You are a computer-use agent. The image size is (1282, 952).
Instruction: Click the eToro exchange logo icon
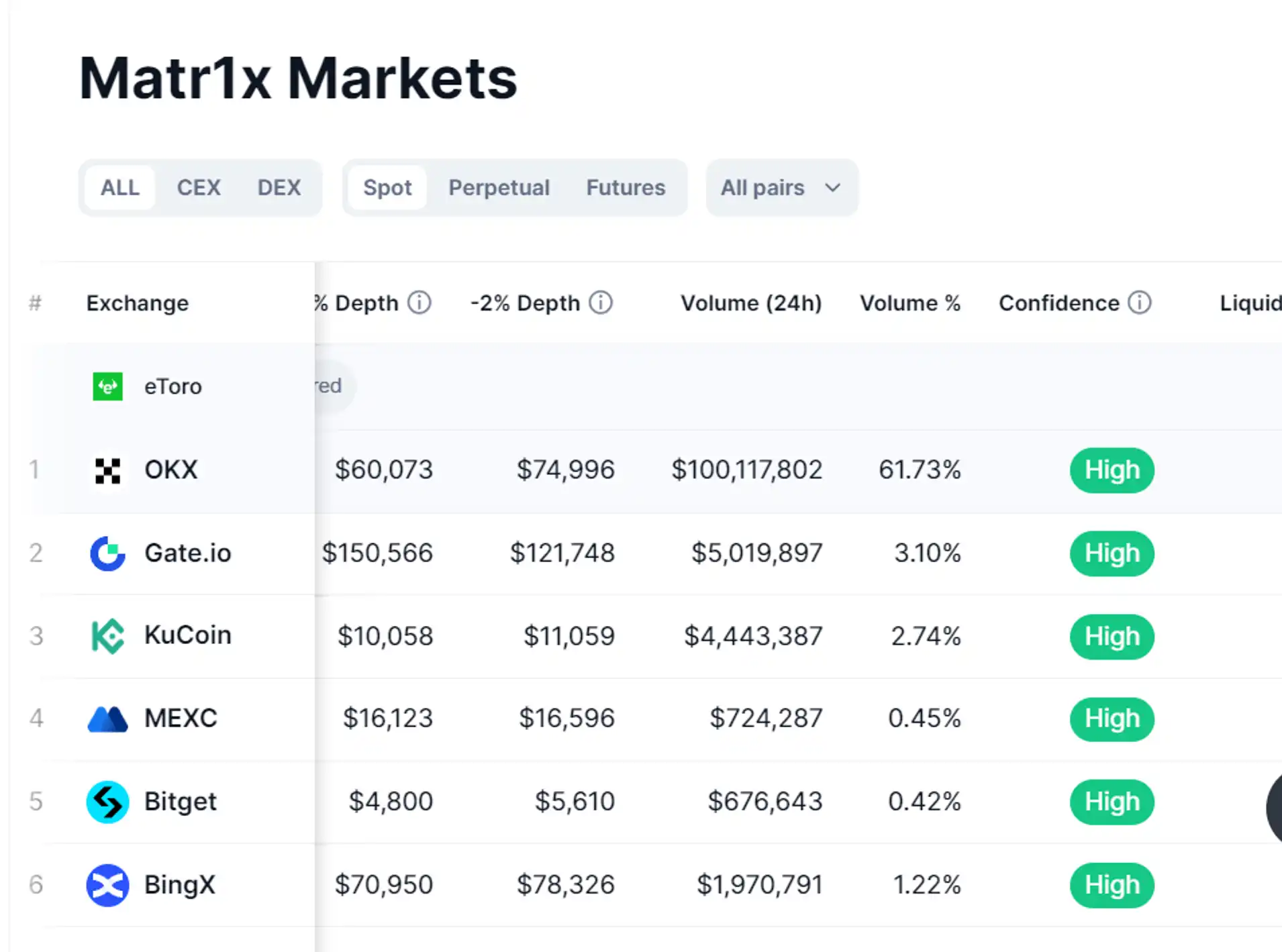[x=107, y=386]
